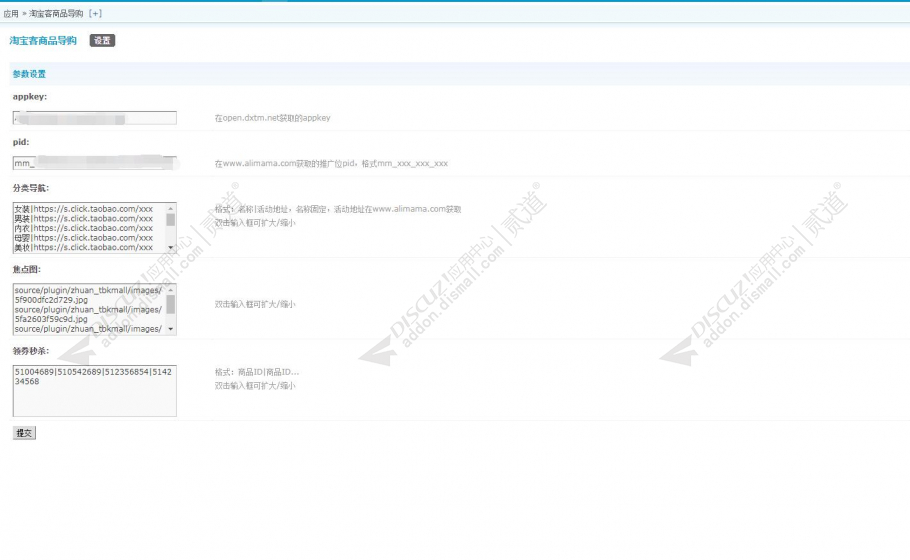Focus the pid input field
Image resolution: width=910 pixels, height=560 pixels.
pos(95,163)
